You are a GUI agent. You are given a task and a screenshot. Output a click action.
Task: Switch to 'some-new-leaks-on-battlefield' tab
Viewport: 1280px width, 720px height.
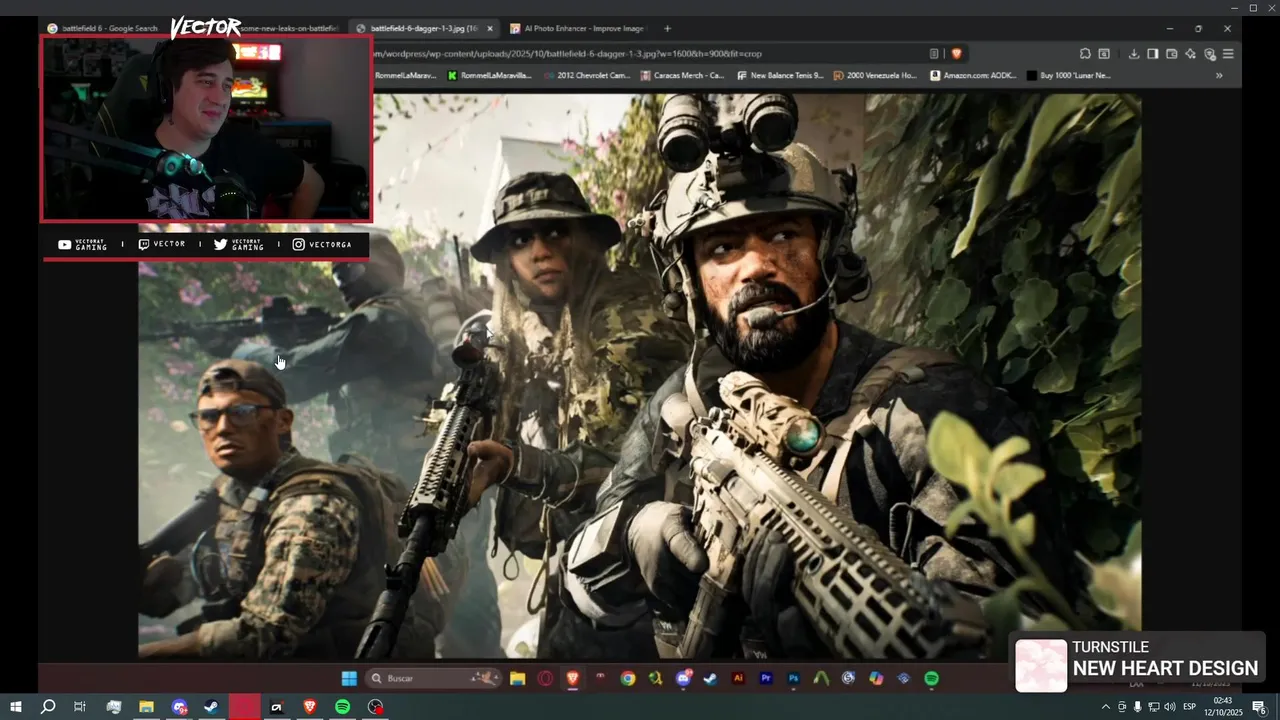point(288,29)
